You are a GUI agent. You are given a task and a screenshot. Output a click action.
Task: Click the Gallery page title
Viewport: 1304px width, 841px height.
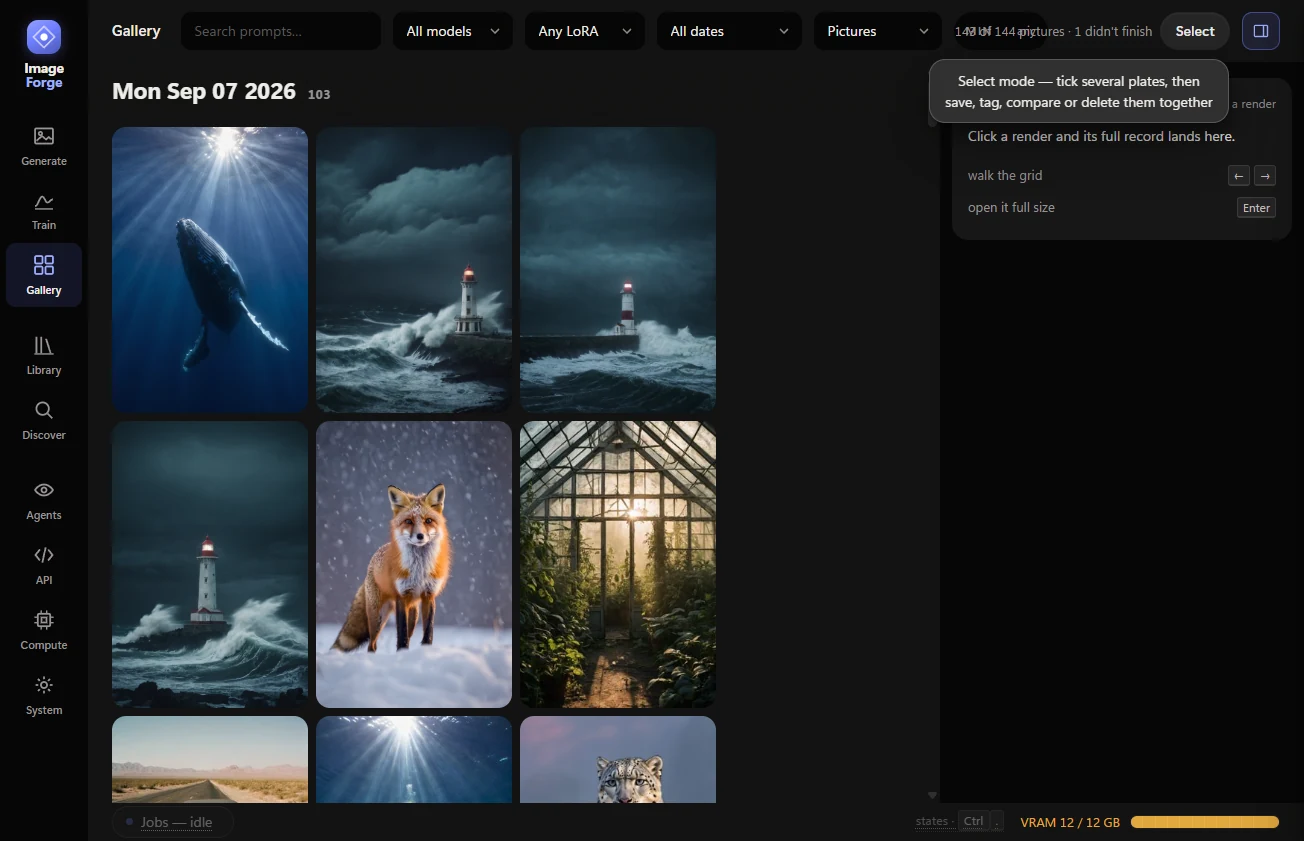point(136,31)
